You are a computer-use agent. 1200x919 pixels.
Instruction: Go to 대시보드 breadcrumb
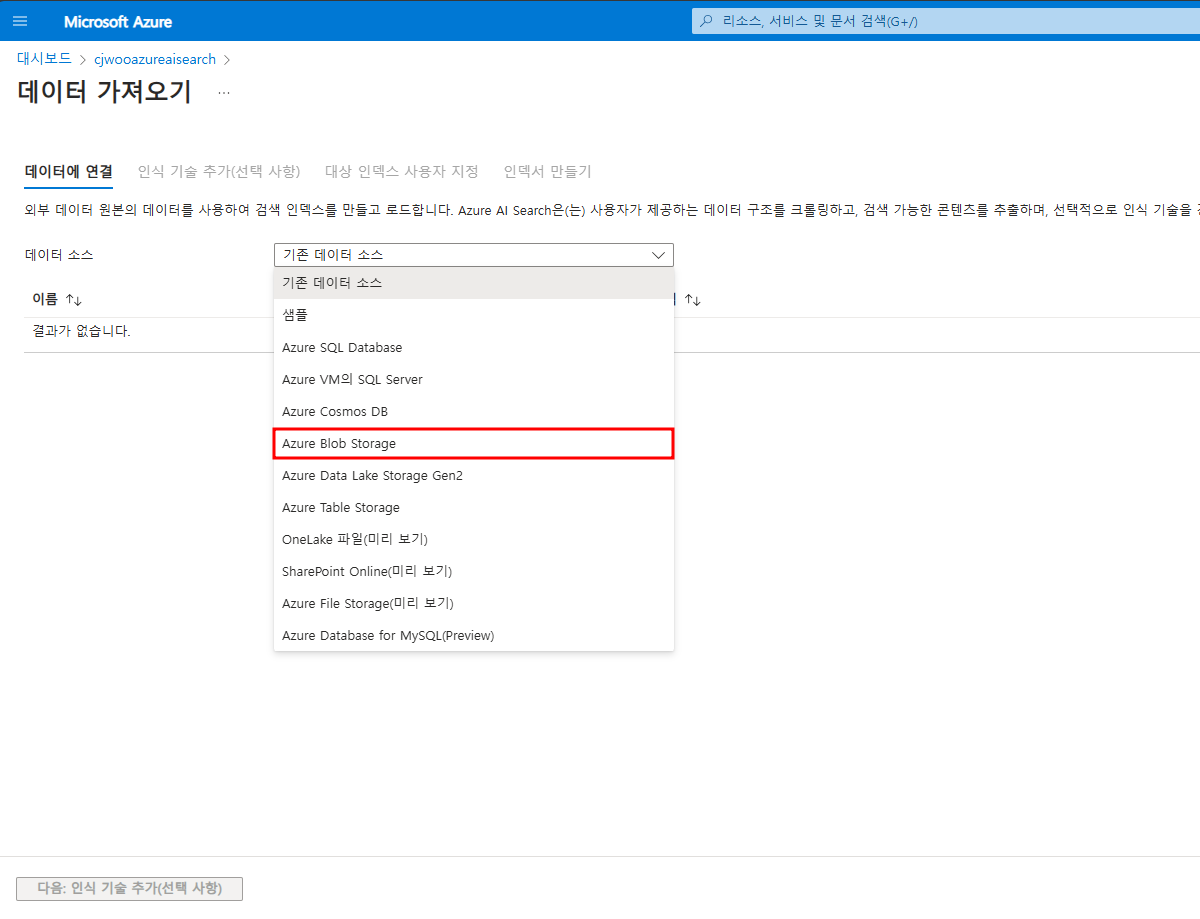click(45, 59)
